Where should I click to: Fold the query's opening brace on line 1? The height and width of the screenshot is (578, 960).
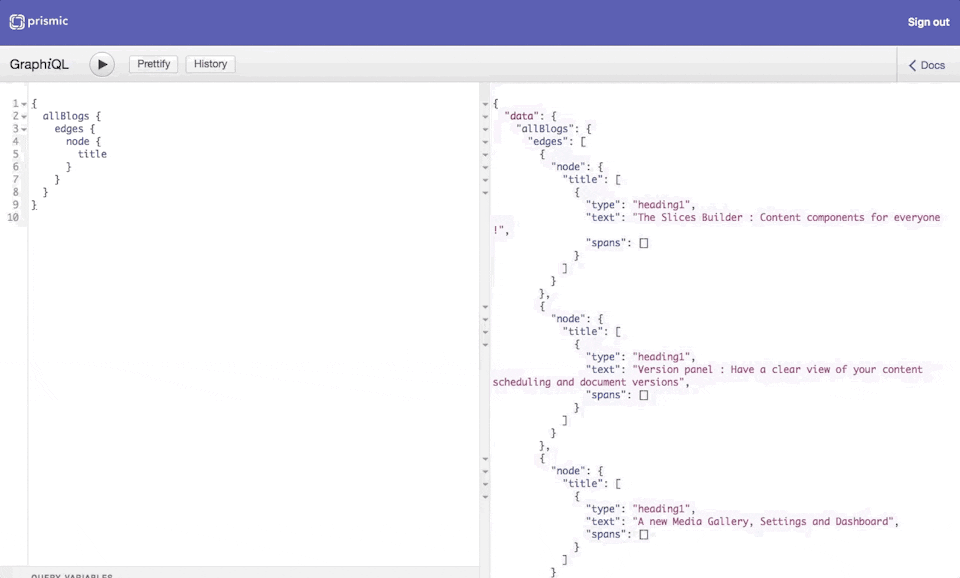pos(24,103)
